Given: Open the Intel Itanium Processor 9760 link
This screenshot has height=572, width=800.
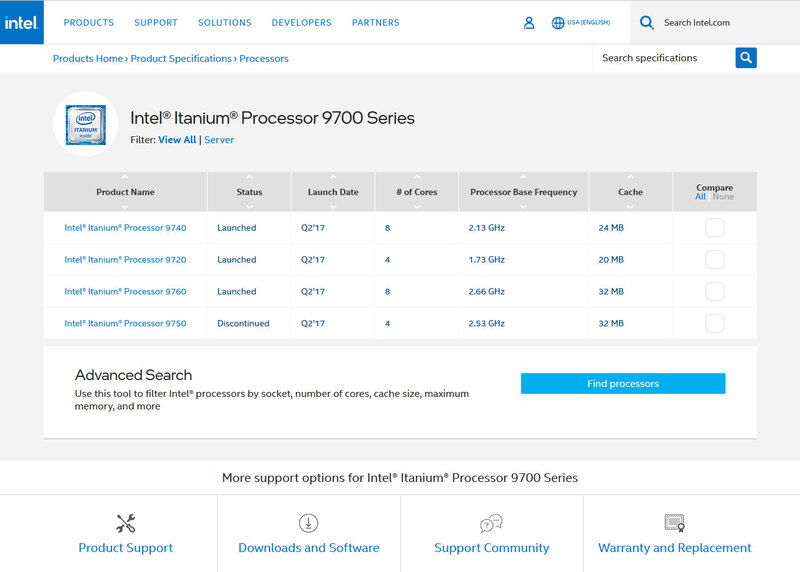Looking at the screenshot, I should click(125, 292).
